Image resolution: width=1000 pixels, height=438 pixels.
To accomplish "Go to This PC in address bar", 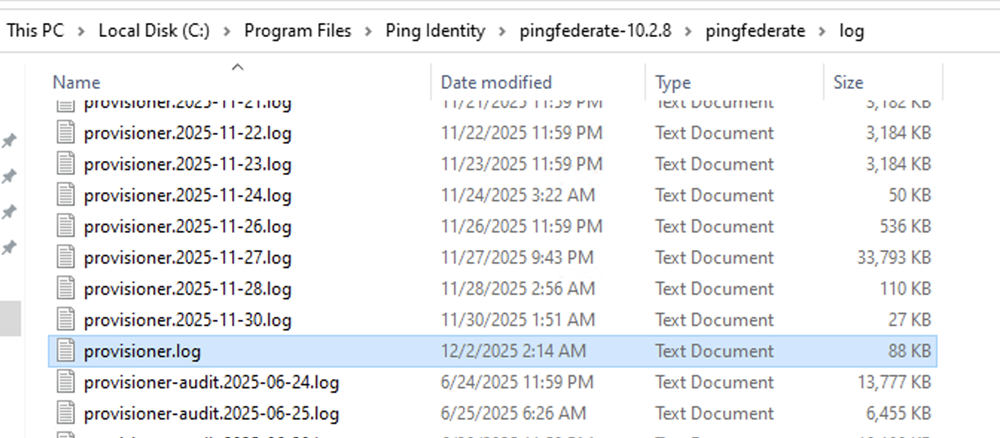I will (35, 31).
